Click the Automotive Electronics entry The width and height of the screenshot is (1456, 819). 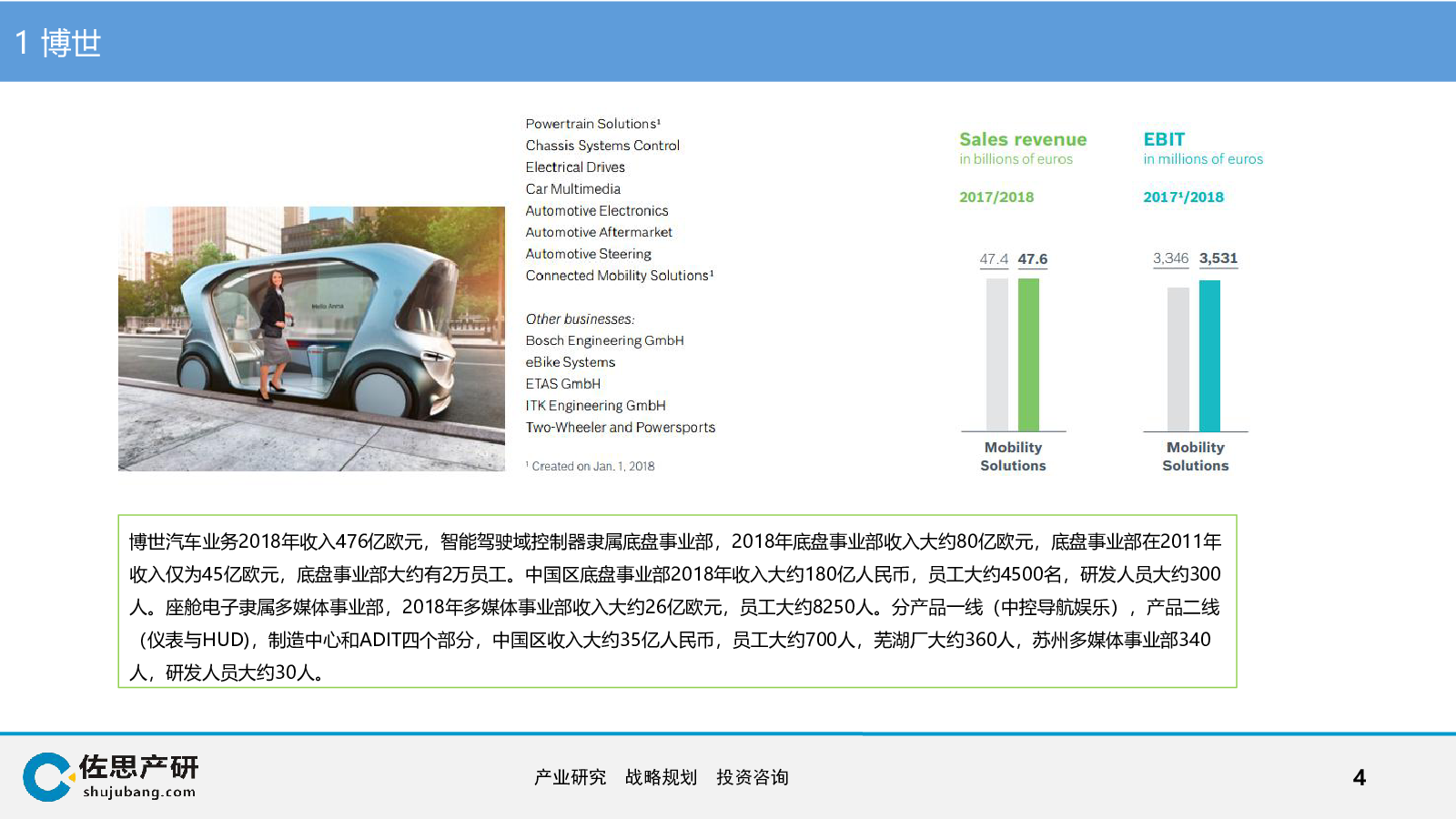point(597,211)
